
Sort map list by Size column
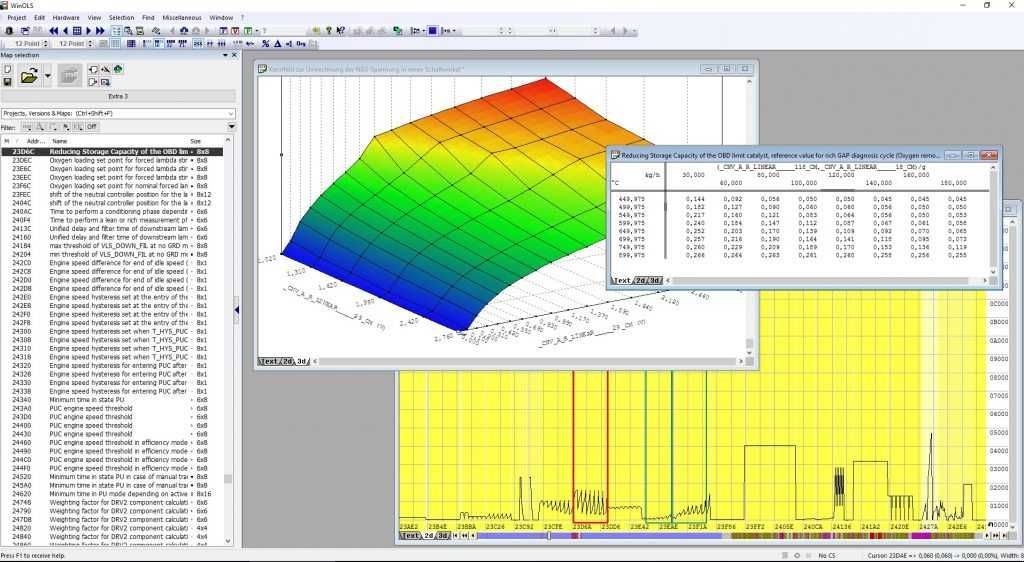pos(196,141)
